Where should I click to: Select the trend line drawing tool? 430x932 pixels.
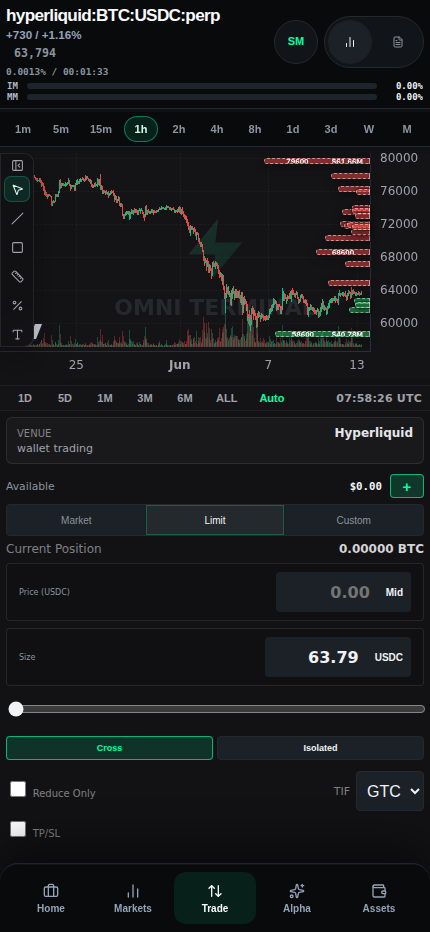[x=17, y=218]
